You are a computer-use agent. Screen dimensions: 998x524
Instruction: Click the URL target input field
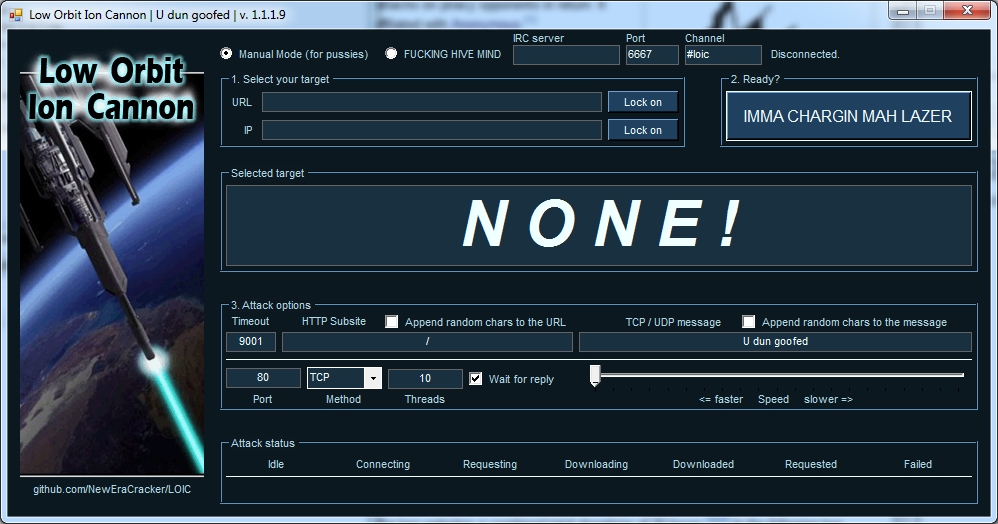coord(432,102)
